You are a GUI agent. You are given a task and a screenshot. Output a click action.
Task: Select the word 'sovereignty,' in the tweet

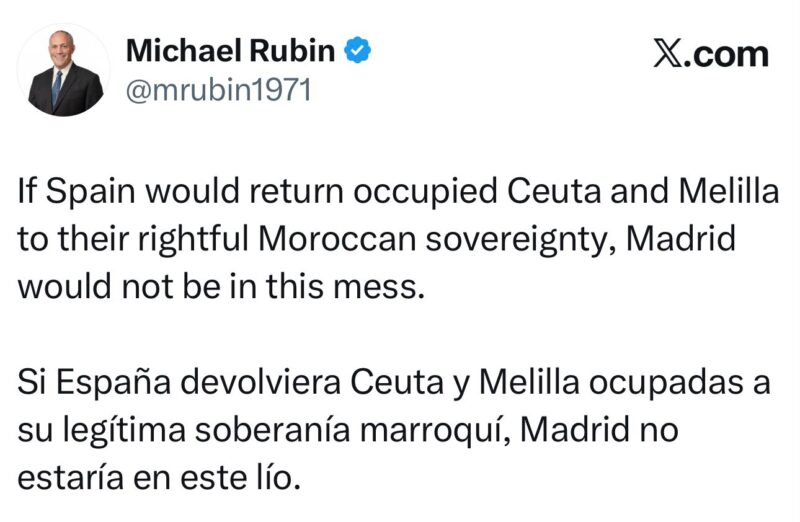point(521,239)
